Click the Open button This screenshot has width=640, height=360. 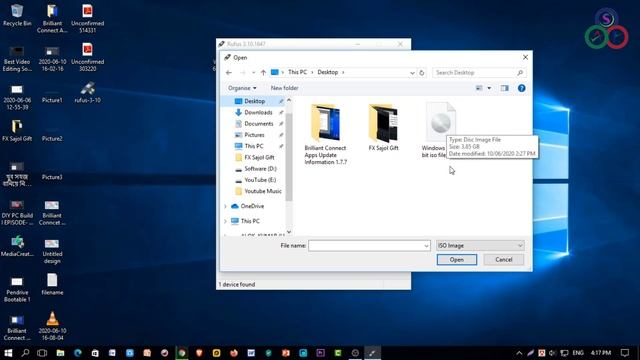[x=456, y=260]
